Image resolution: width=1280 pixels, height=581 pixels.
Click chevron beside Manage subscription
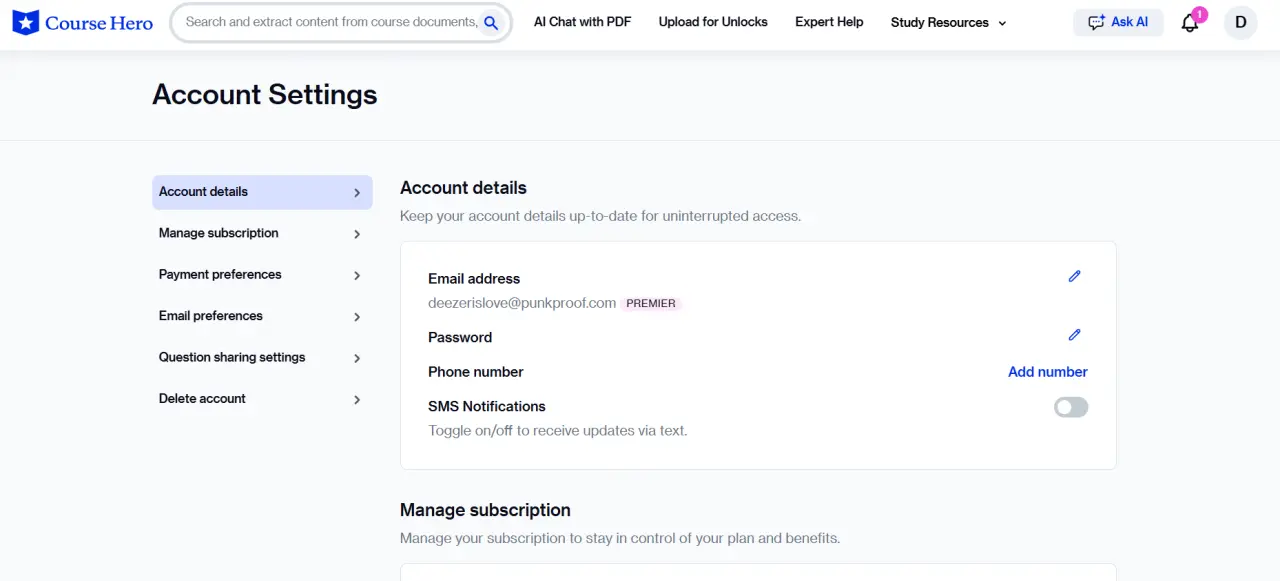tap(357, 234)
